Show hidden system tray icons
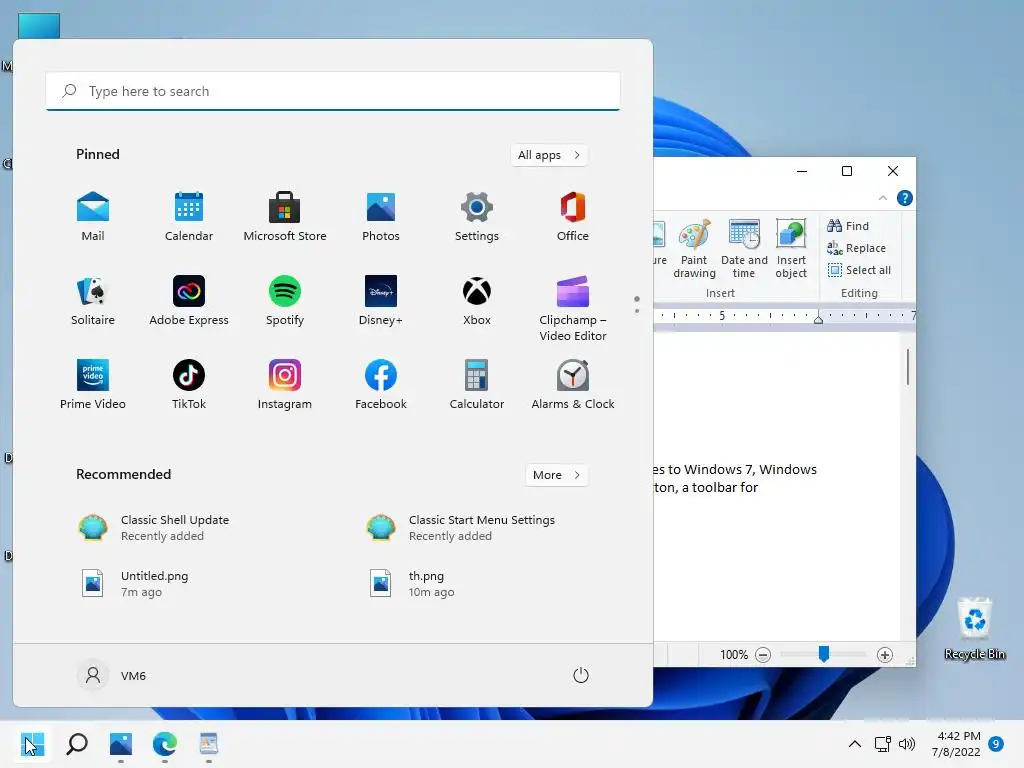This screenshot has height=768, width=1024. [x=854, y=744]
